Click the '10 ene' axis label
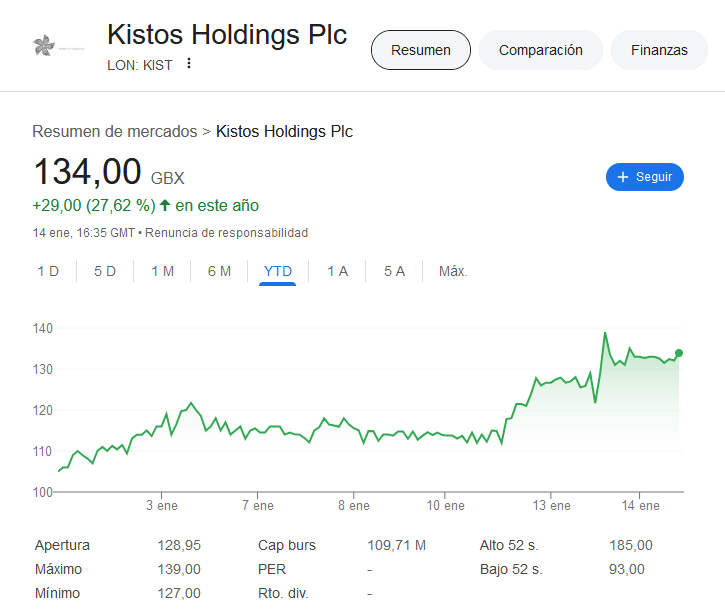The width and height of the screenshot is (725, 612). [x=445, y=505]
